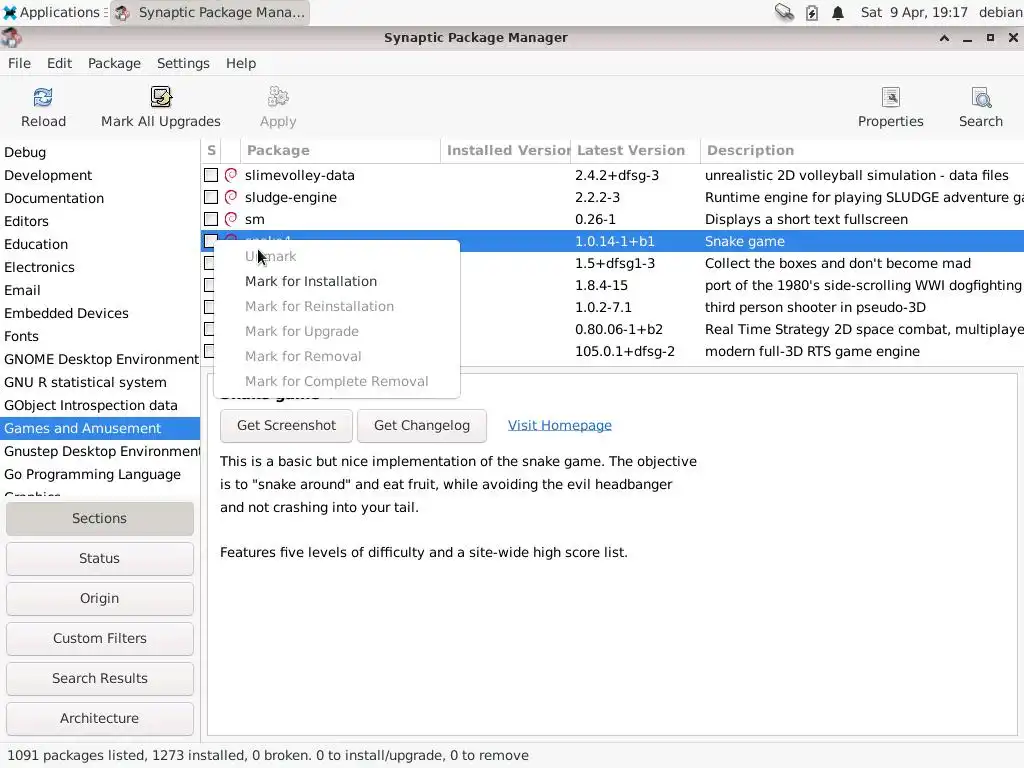Screen dimensions: 1024x768
Task: Select the Email section
Action: pyautogui.click(x=100, y=290)
